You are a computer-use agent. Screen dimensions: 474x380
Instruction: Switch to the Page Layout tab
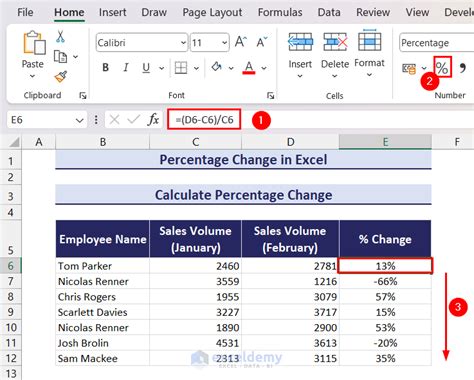212,12
